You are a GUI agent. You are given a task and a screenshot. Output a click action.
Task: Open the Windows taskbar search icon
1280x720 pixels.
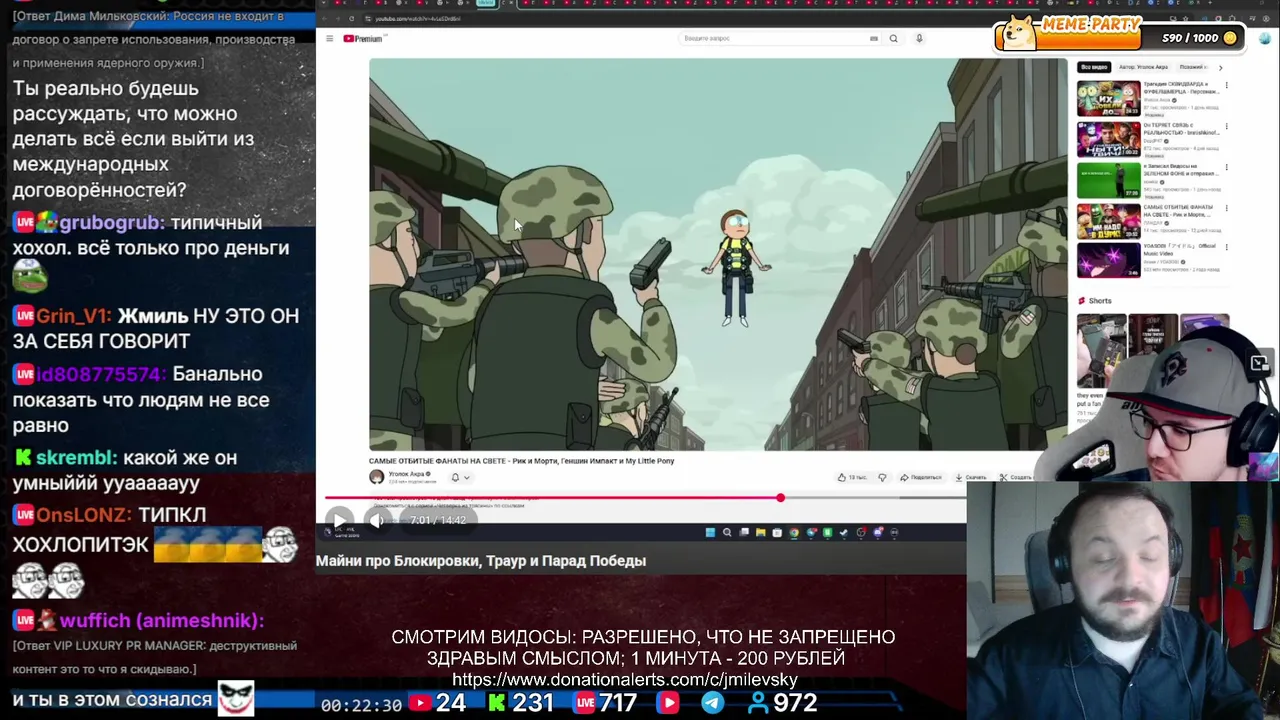(727, 532)
